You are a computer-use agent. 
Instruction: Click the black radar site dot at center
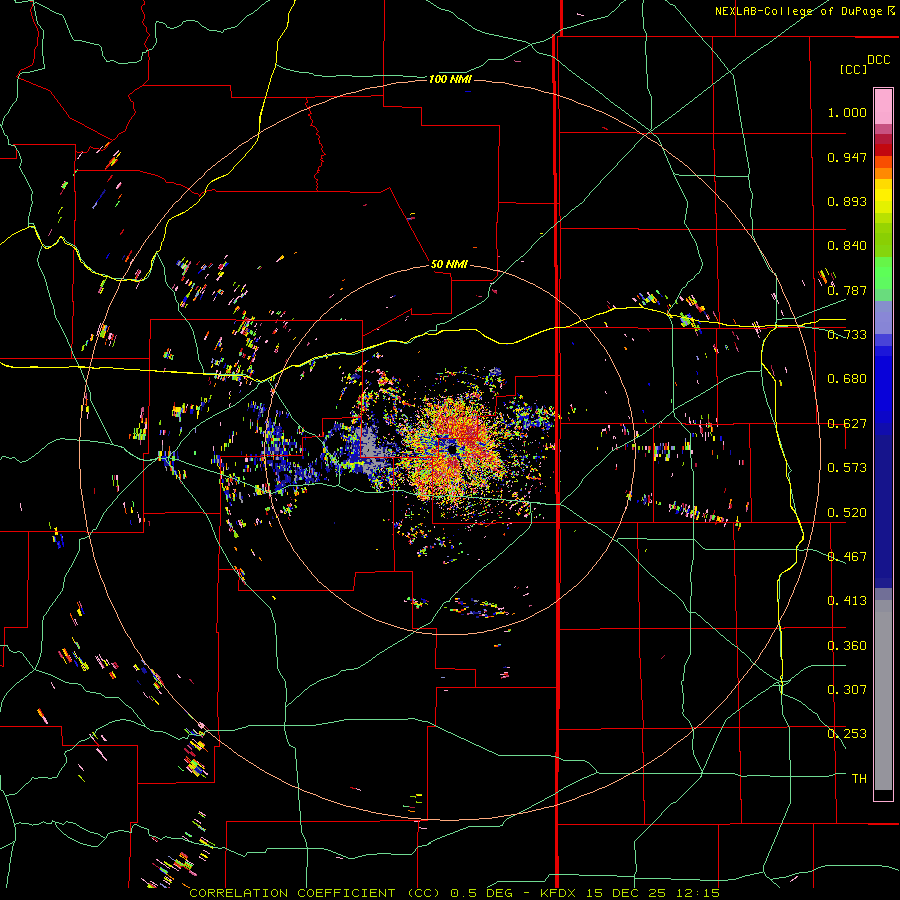tap(452, 449)
